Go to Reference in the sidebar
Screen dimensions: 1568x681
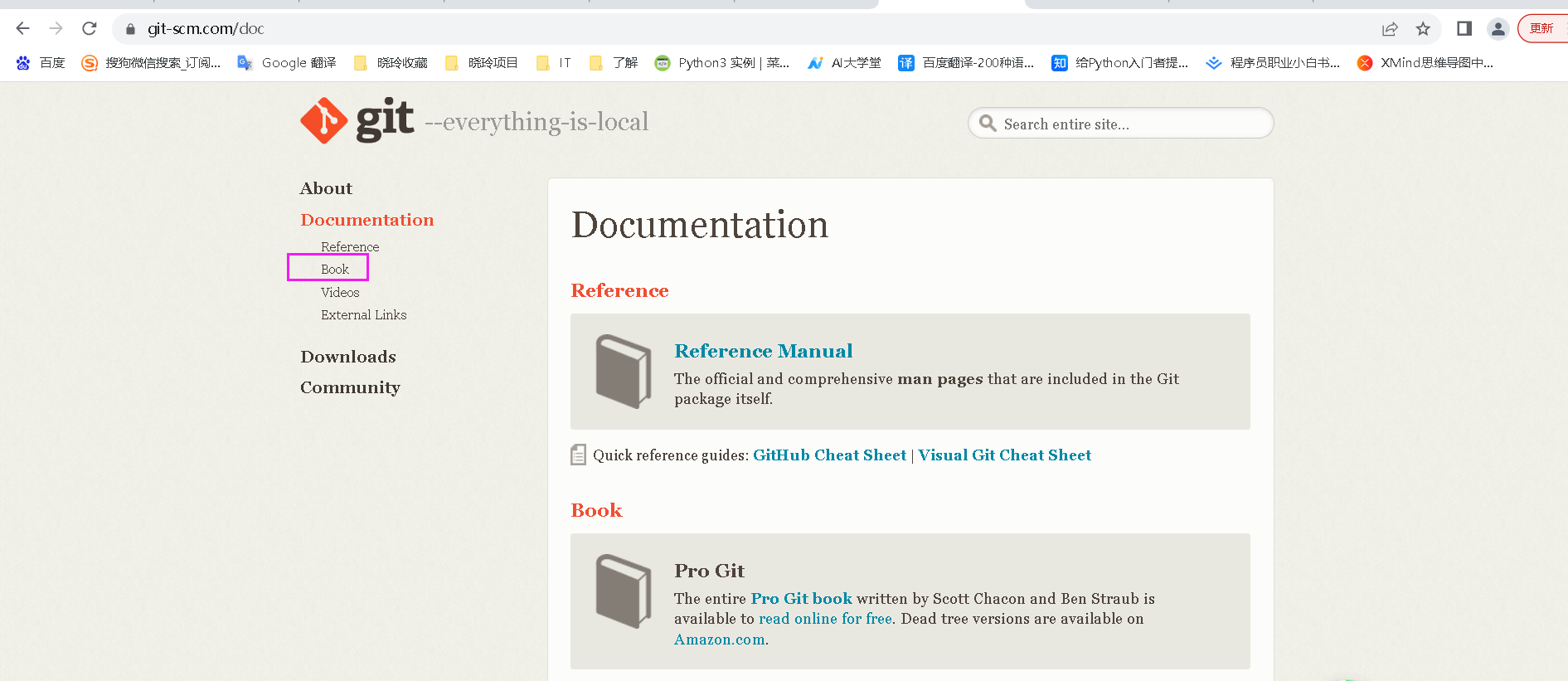click(350, 247)
